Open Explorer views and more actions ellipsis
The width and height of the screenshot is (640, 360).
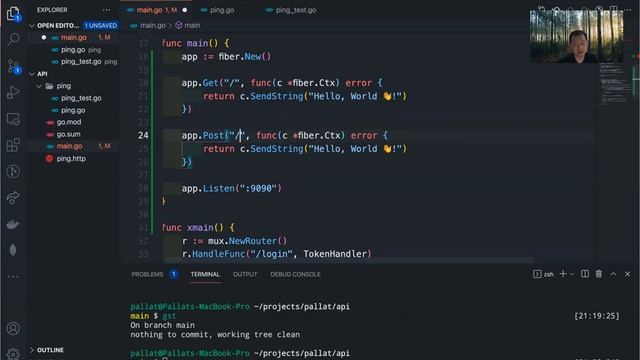point(107,10)
